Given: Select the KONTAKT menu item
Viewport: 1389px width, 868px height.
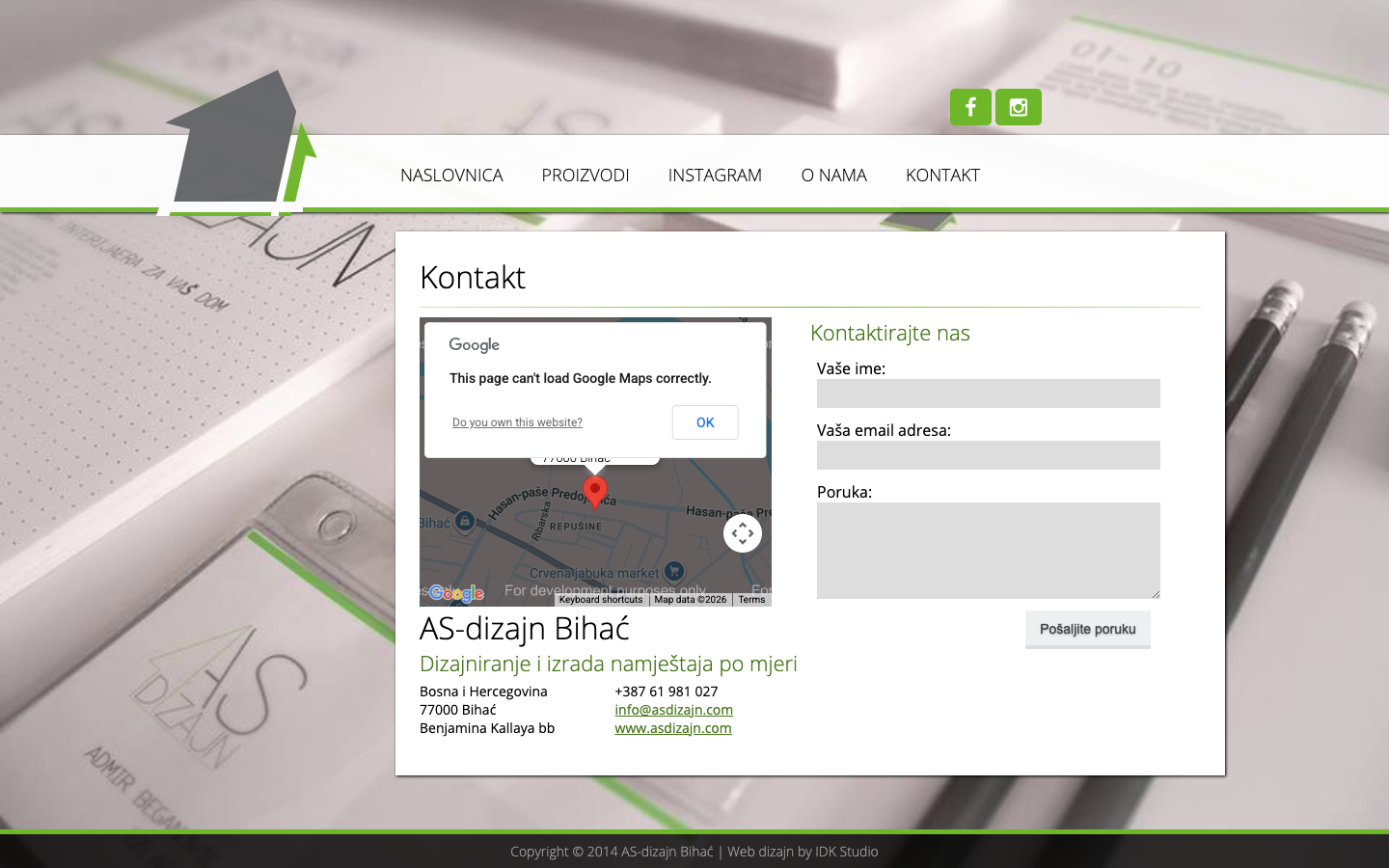Looking at the screenshot, I should (x=942, y=175).
